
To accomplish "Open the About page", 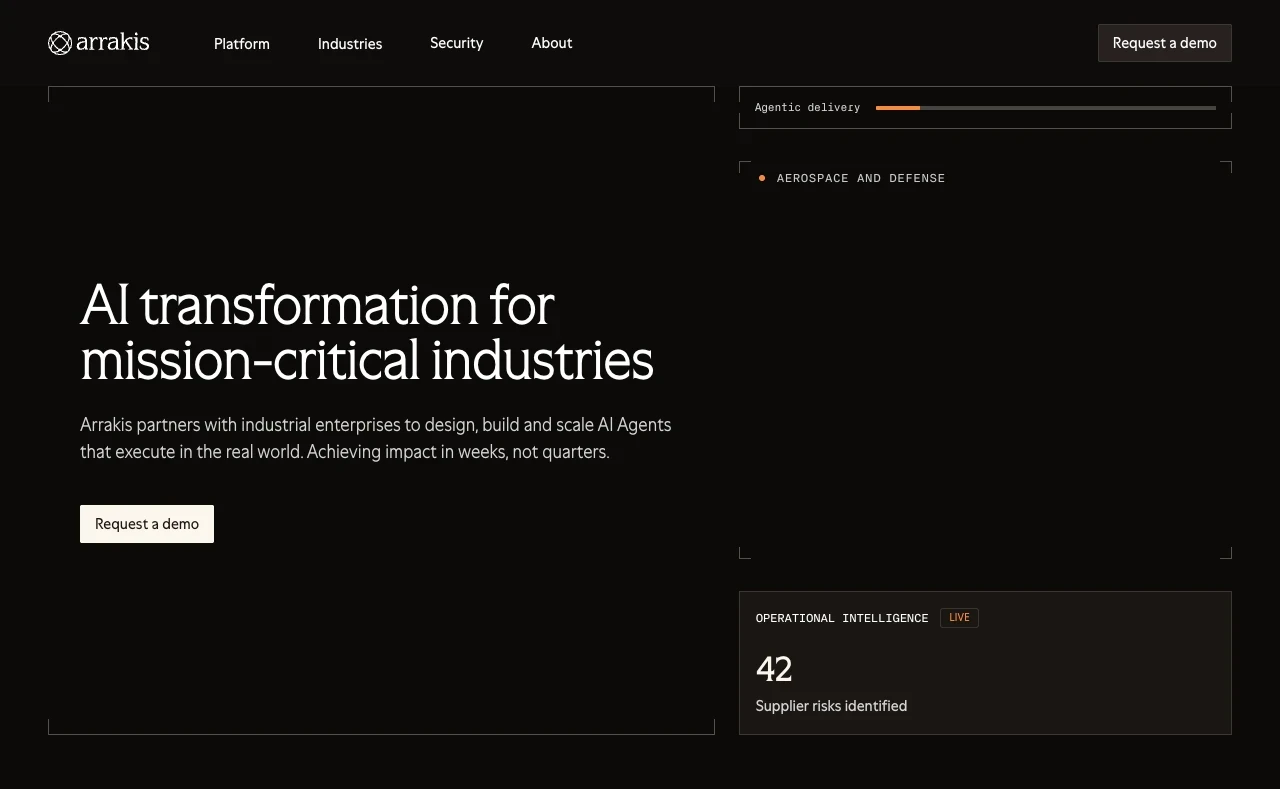I will (x=552, y=43).
